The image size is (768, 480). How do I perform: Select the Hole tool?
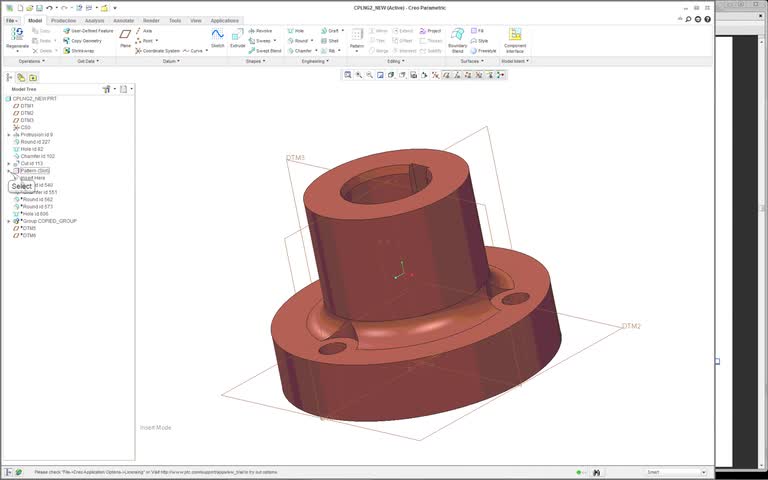click(296, 31)
